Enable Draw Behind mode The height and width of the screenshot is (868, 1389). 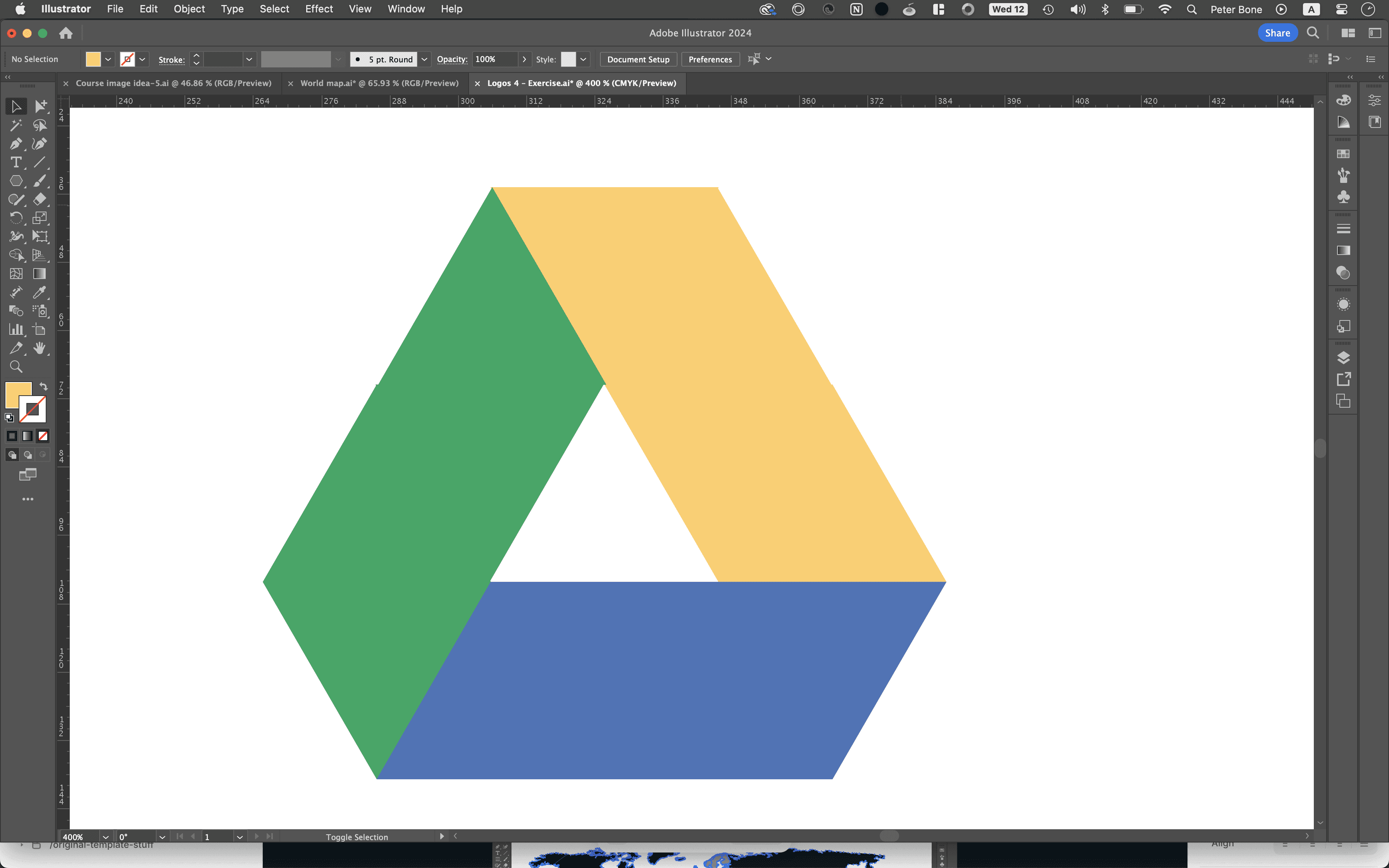pyautogui.click(x=28, y=455)
